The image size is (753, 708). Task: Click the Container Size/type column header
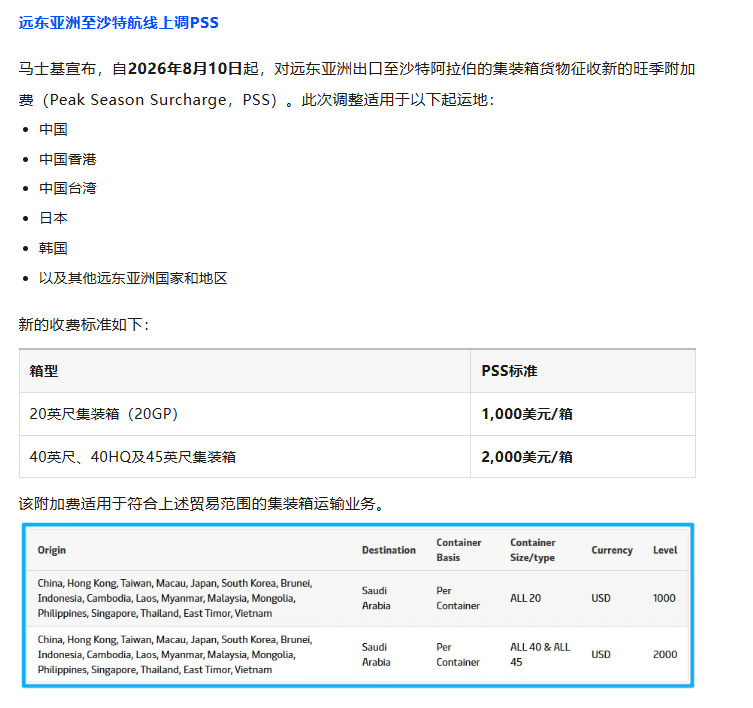(x=533, y=550)
